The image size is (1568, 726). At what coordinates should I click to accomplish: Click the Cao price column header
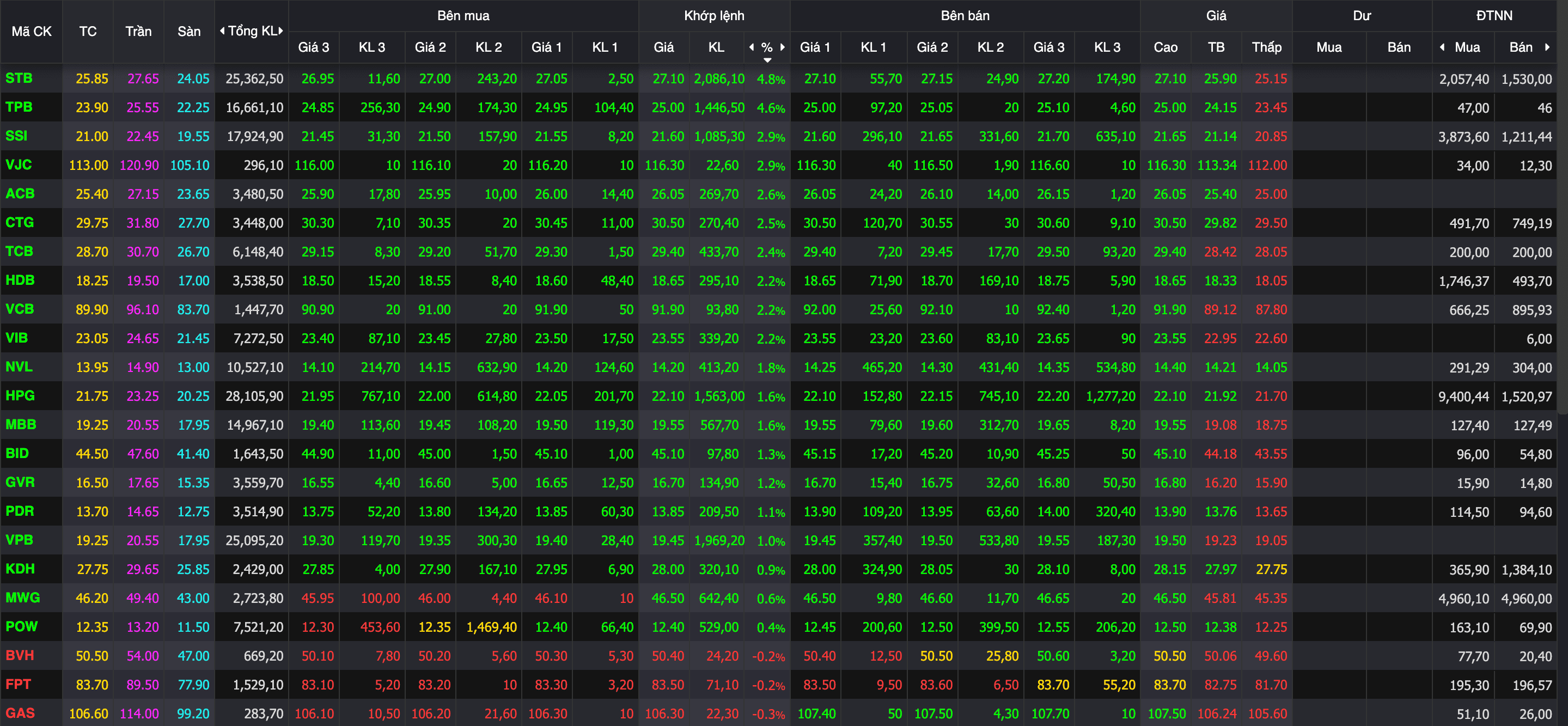point(1166,47)
